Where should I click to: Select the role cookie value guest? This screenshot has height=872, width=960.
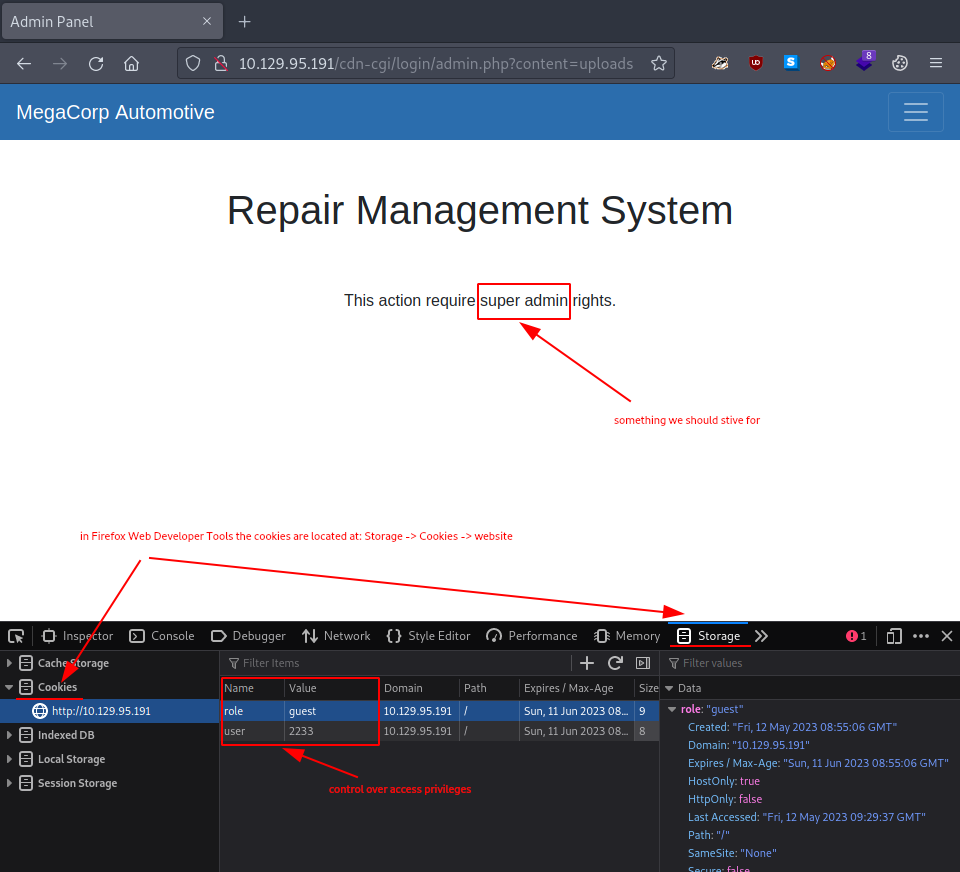tap(302, 711)
